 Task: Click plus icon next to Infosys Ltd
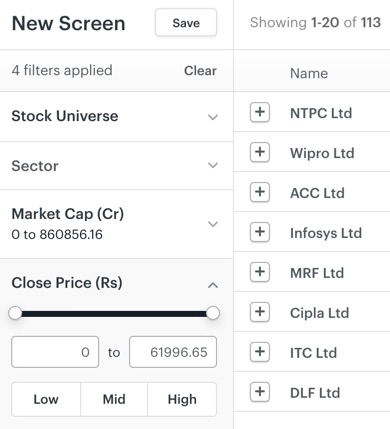260,232
